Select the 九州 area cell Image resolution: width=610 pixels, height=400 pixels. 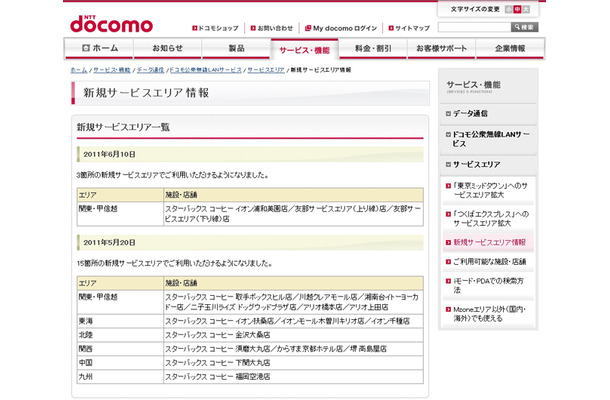[x=120, y=377]
